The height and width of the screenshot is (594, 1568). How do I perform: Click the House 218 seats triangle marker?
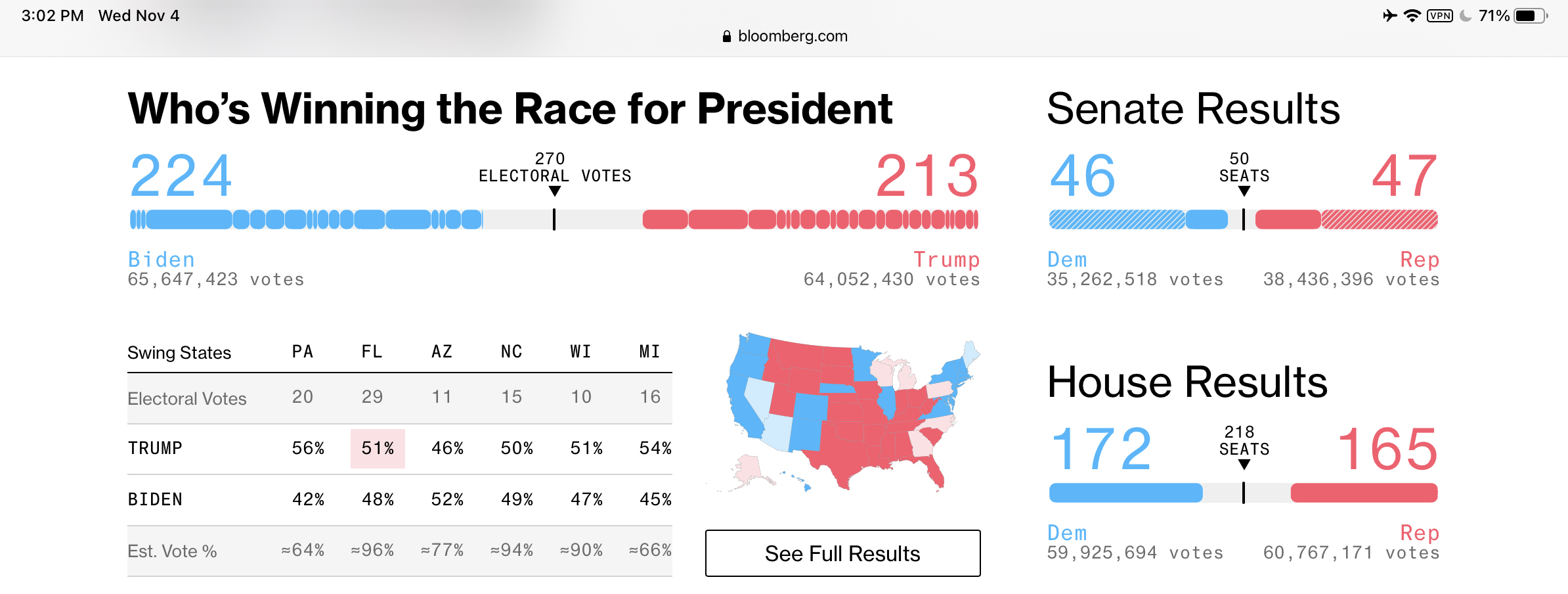click(x=1244, y=465)
